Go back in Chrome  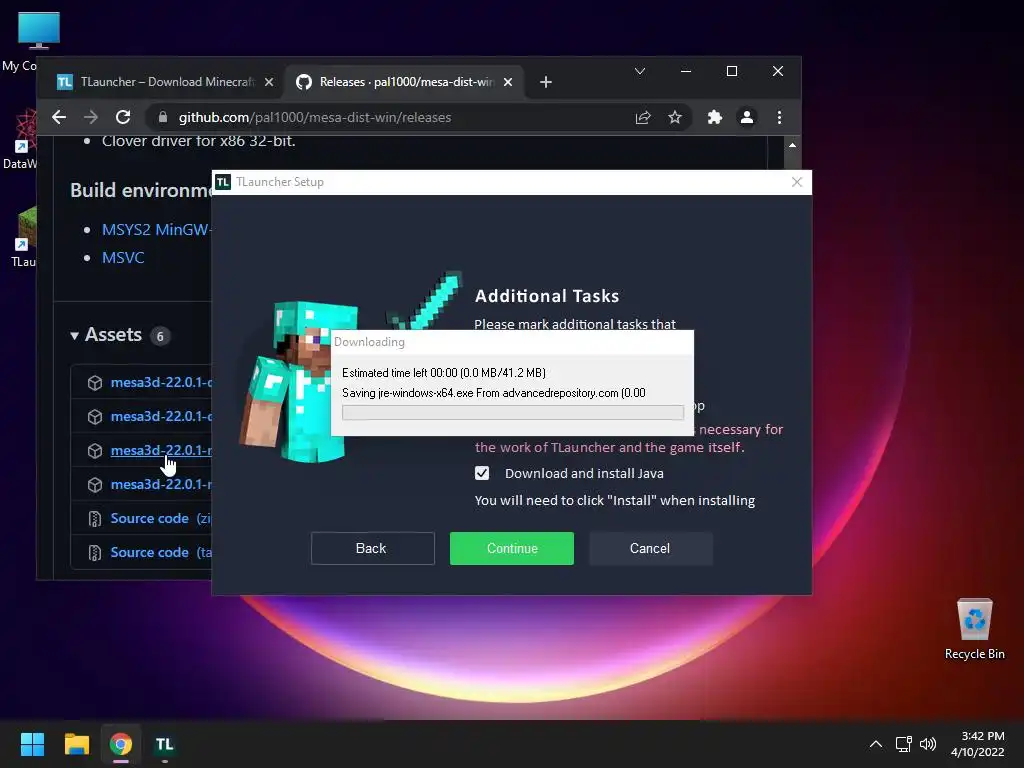coord(59,118)
